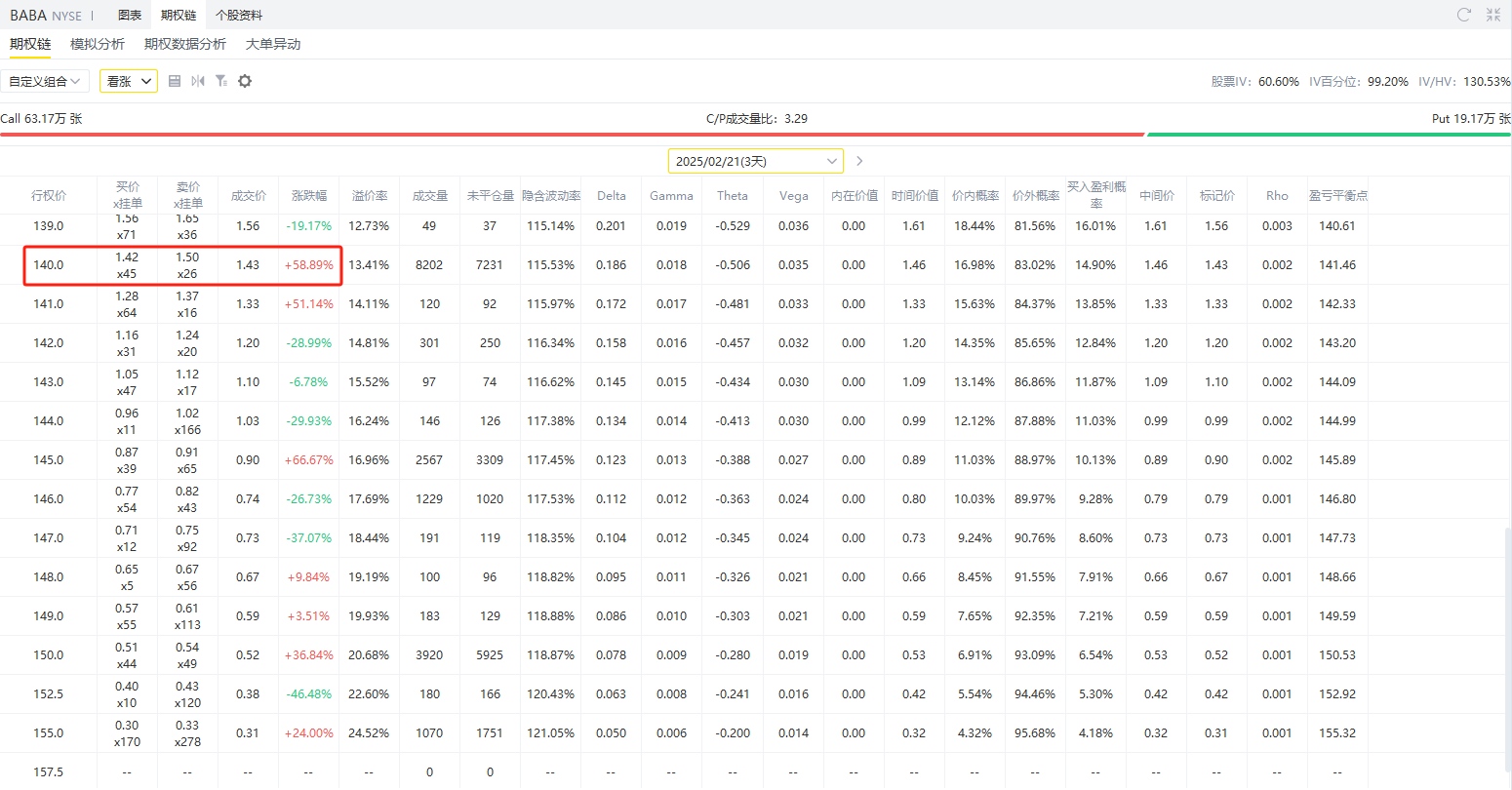This screenshot has height=790, width=1512.
Task: Open the 期权数据分析 sub-tab
Action: (185, 44)
